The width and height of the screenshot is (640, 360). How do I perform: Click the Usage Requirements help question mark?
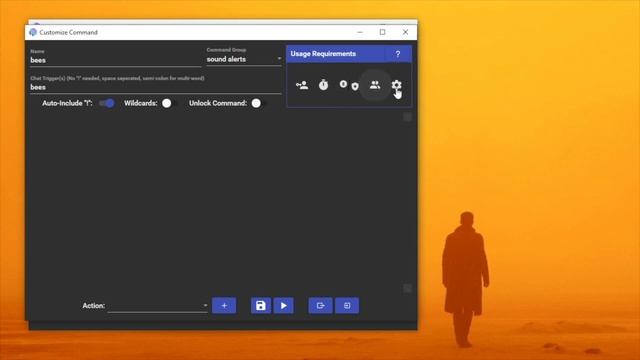[x=398, y=54]
